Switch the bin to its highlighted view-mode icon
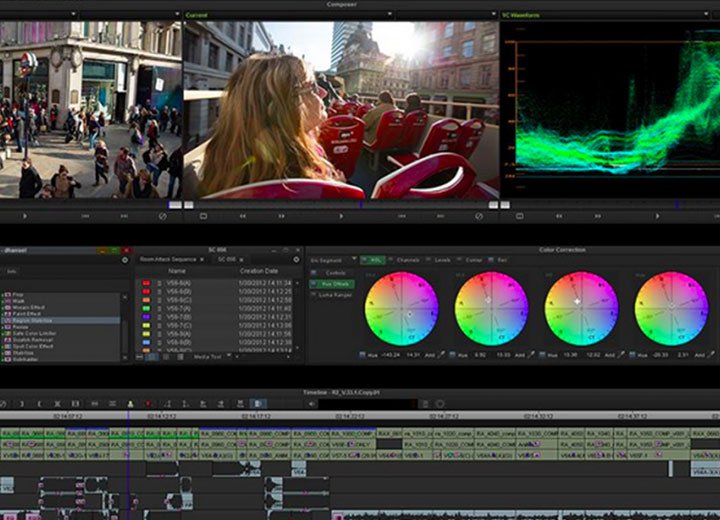This screenshot has width=720, height=520. click(152, 356)
